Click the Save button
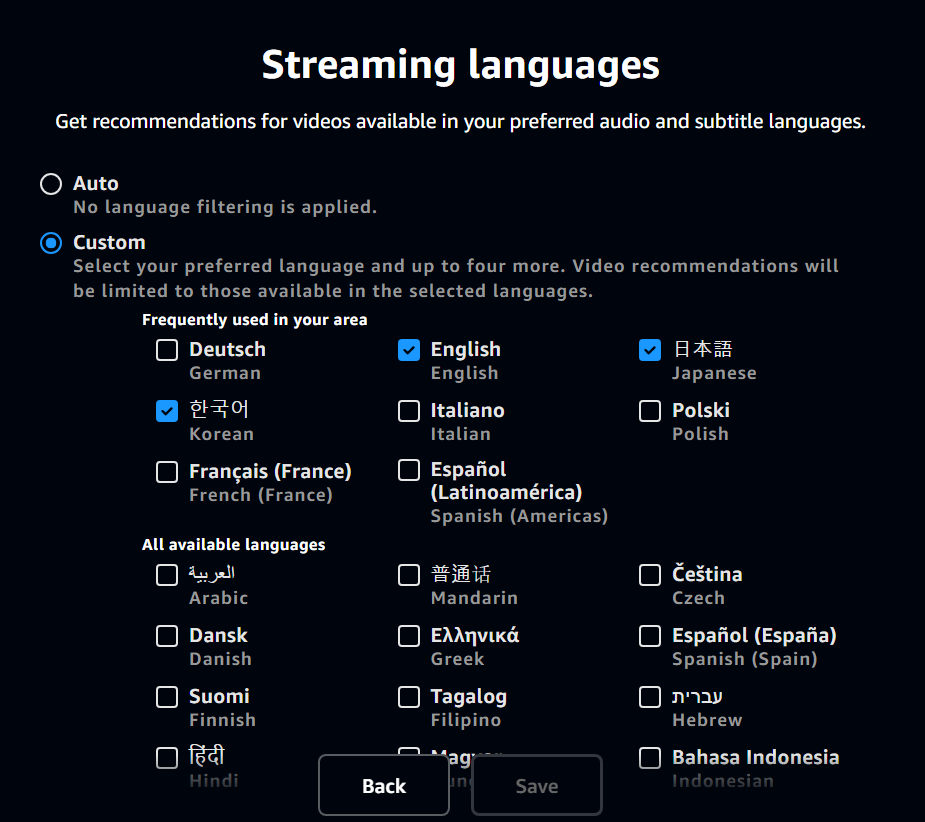This screenshot has height=822, width=925. click(x=537, y=786)
